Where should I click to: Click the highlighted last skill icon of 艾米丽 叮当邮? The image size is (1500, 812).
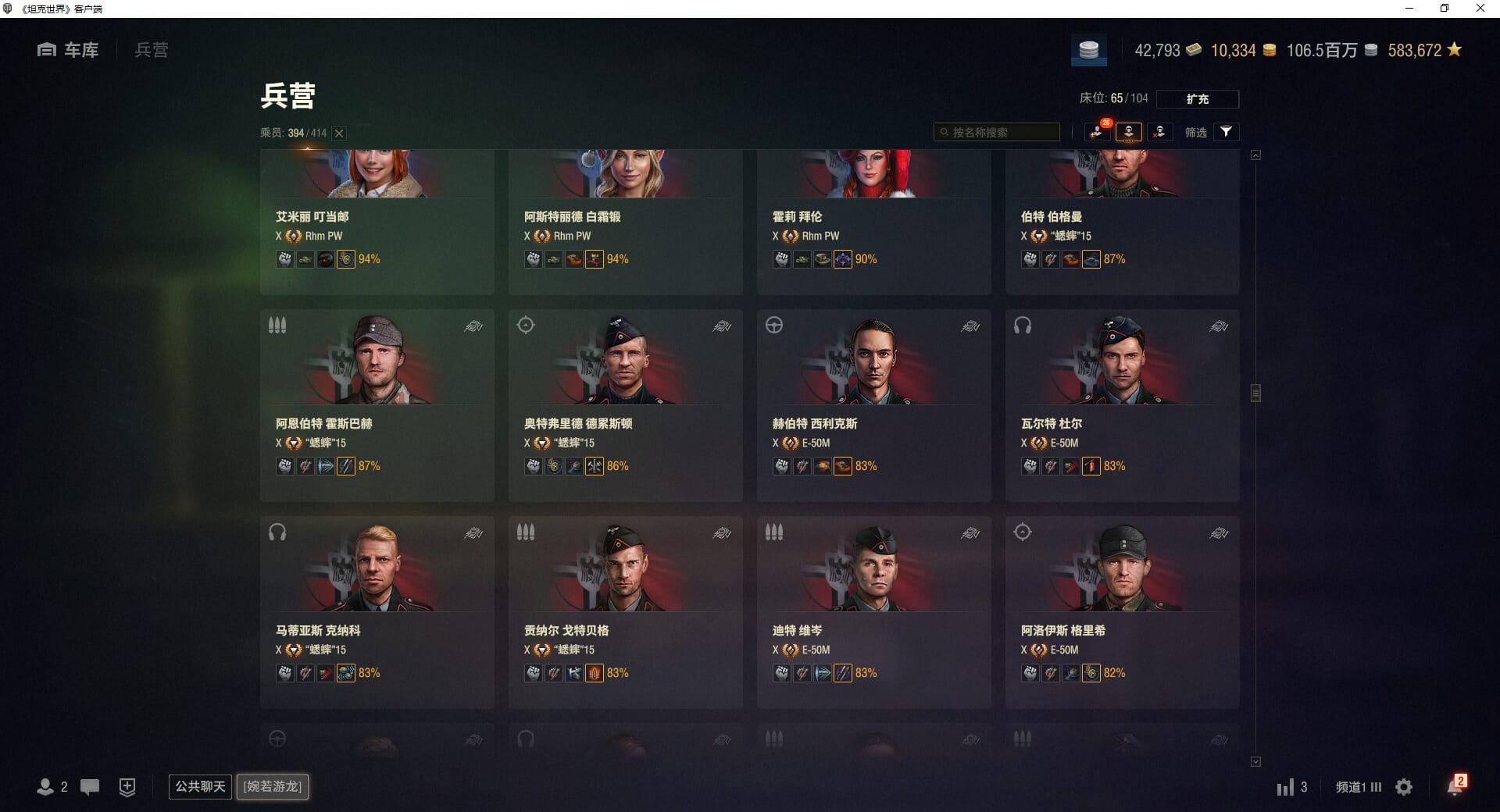click(x=345, y=259)
